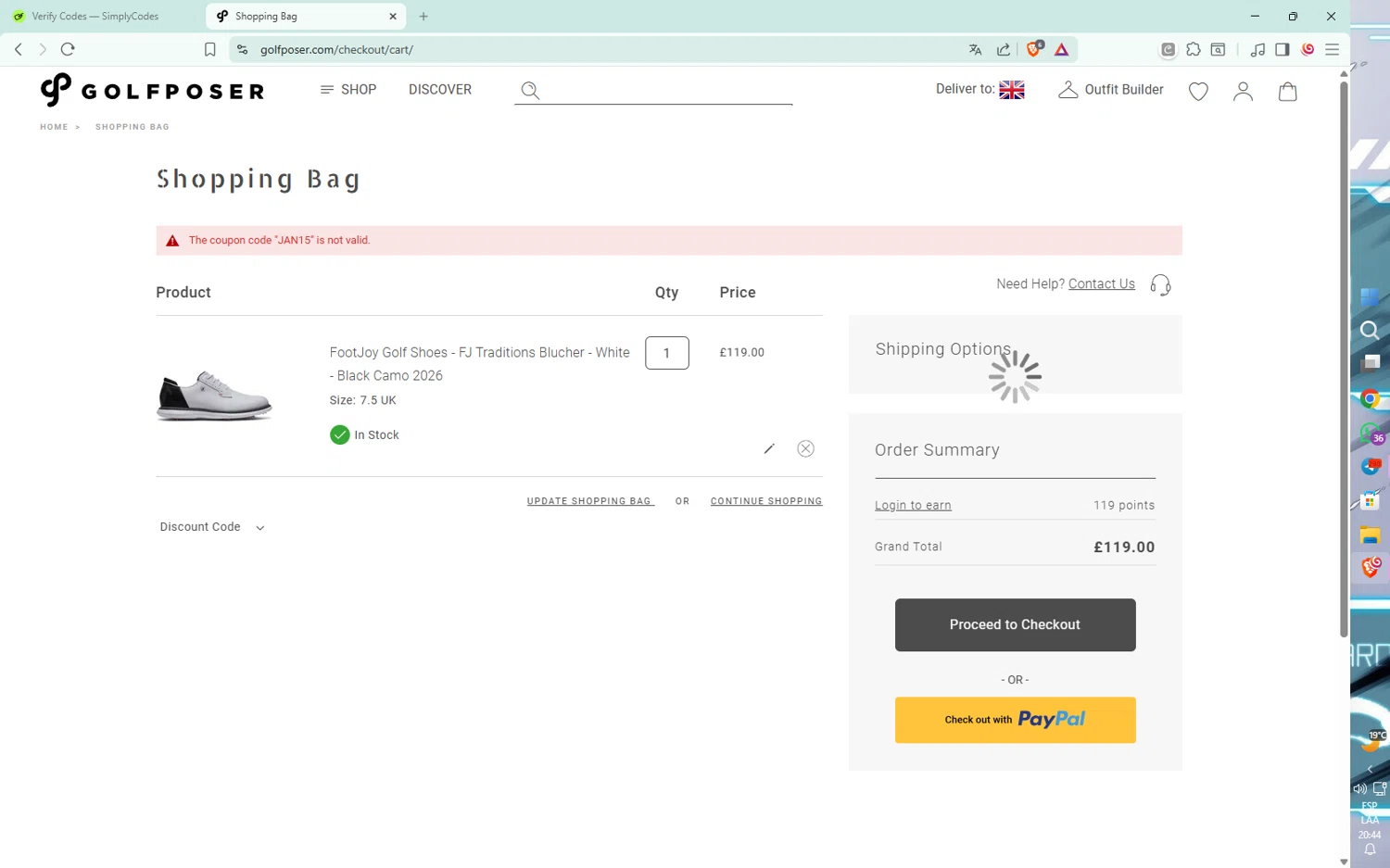Click the customer support headset icon
The height and width of the screenshot is (868, 1390).
click(x=1160, y=284)
